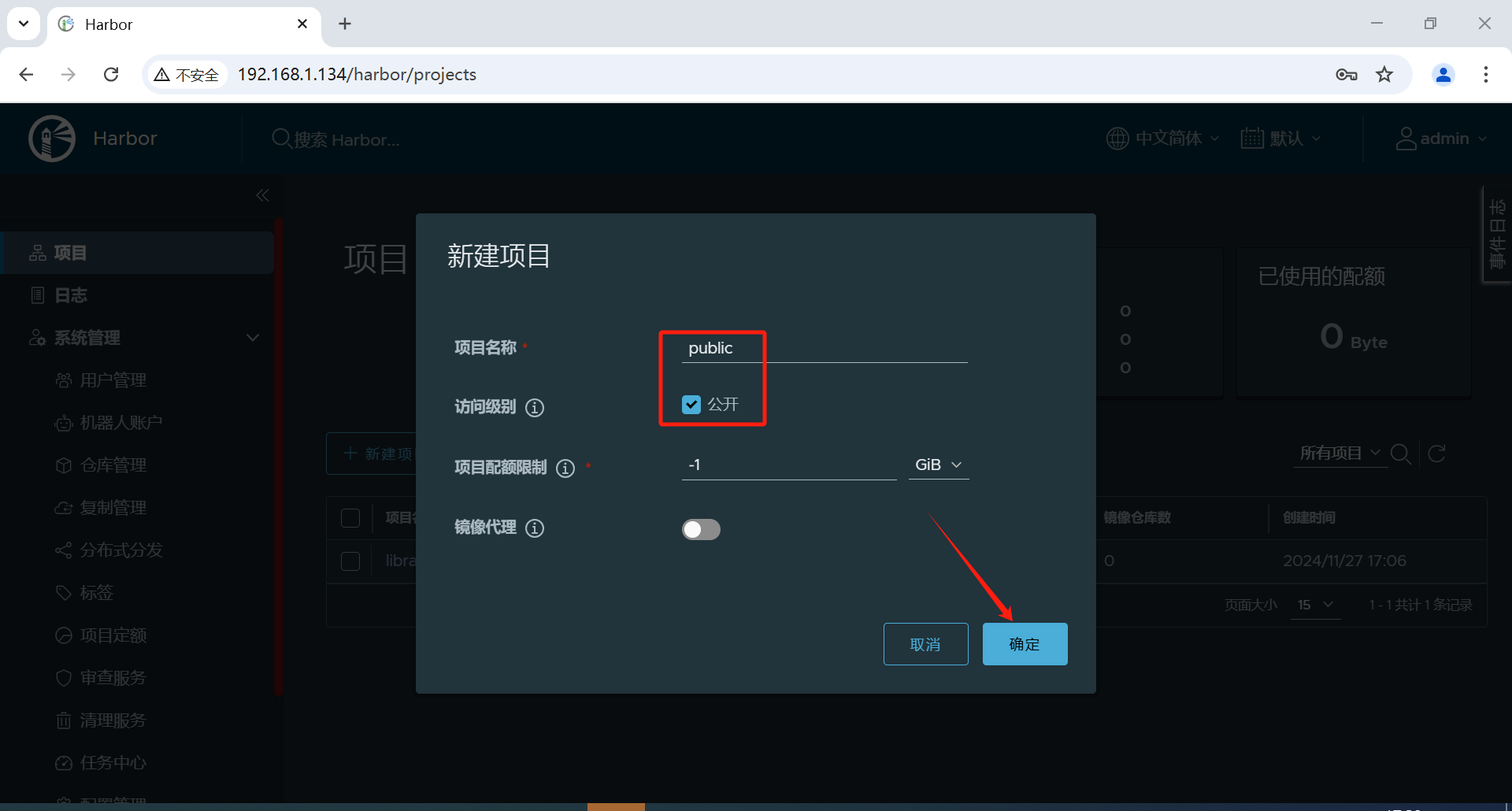Select all projects with header checkbox
Image resolution: width=1512 pixels, height=811 pixels.
point(350,517)
